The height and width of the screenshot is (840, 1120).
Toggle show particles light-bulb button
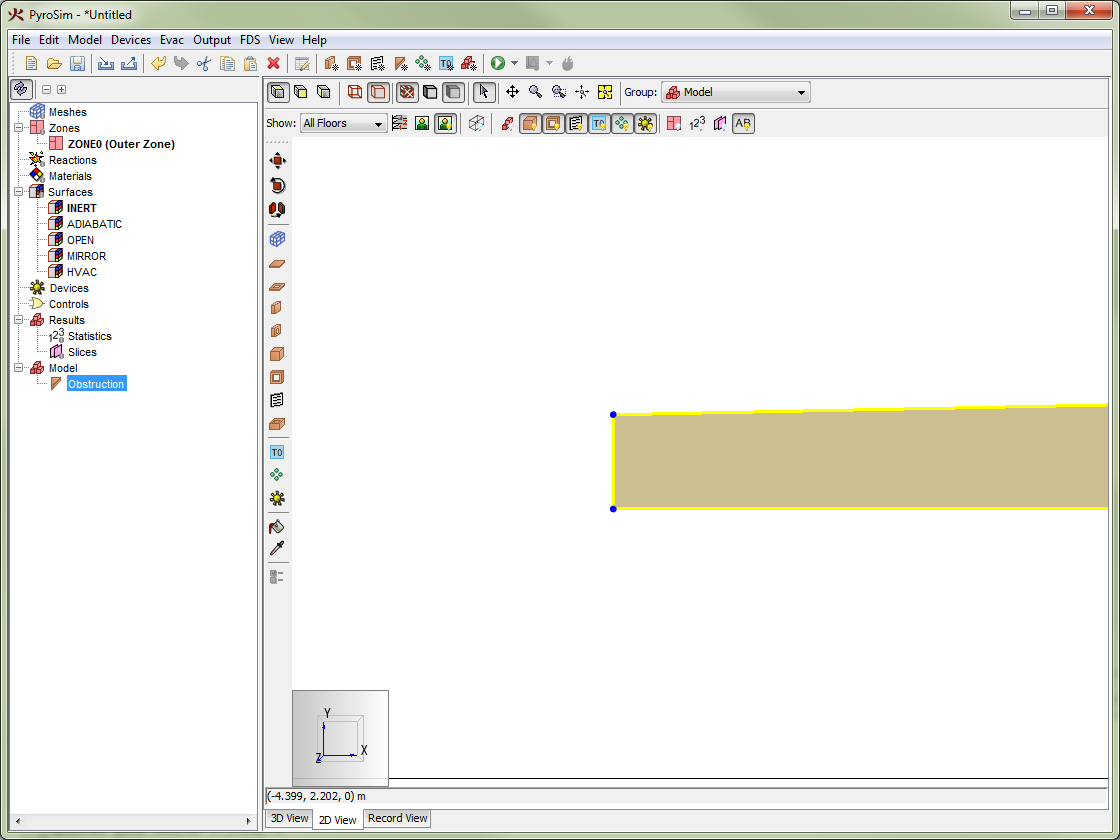622,124
